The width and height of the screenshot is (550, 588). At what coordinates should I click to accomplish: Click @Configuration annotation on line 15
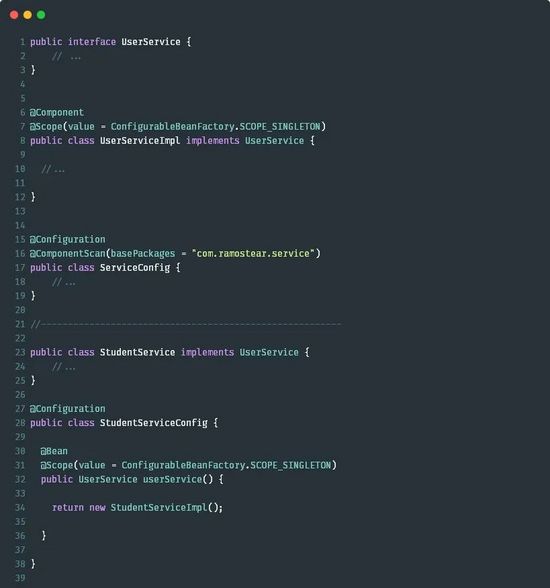[67, 239]
